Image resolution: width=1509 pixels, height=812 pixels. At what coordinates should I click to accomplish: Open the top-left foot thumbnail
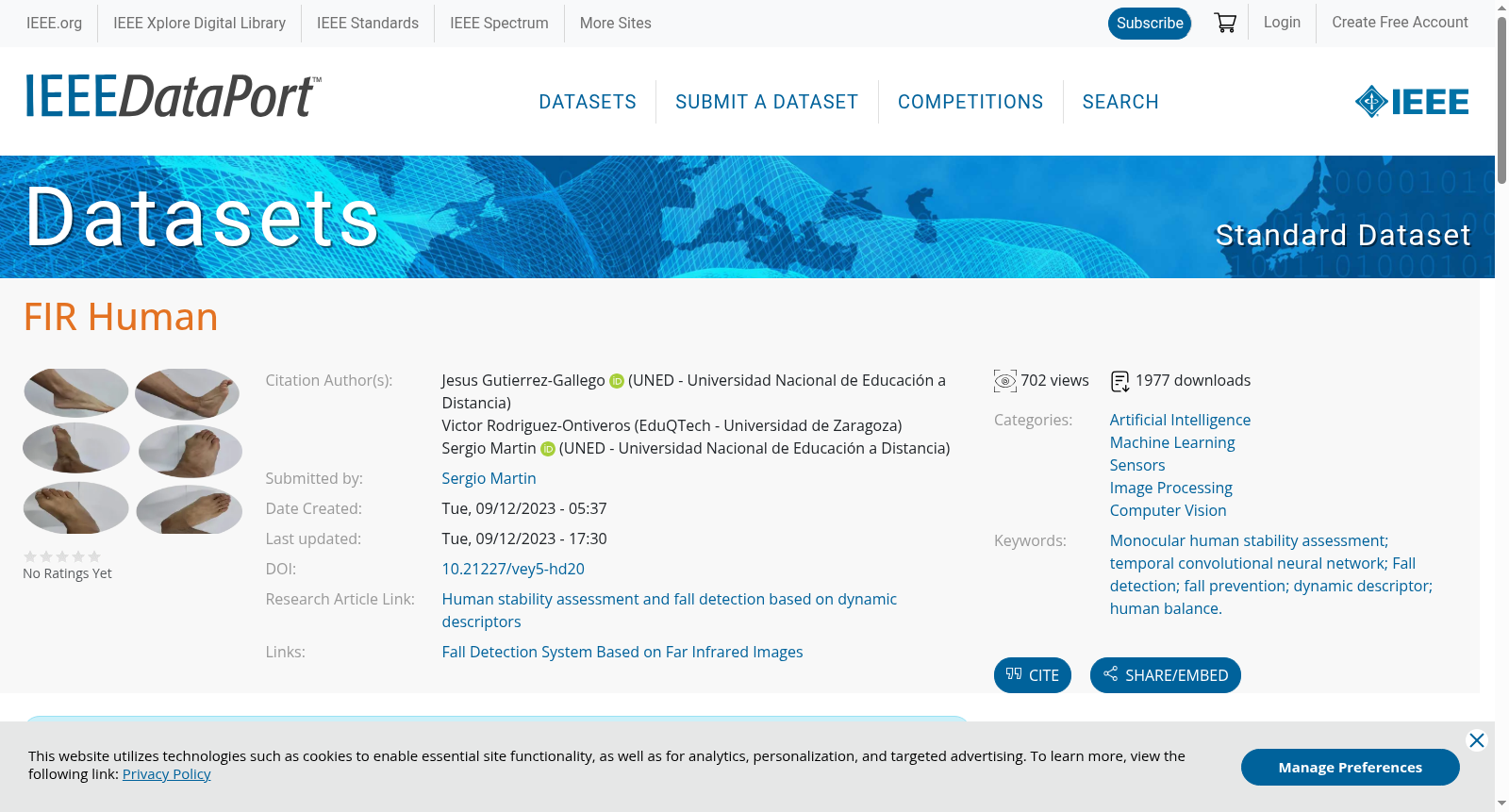76,393
